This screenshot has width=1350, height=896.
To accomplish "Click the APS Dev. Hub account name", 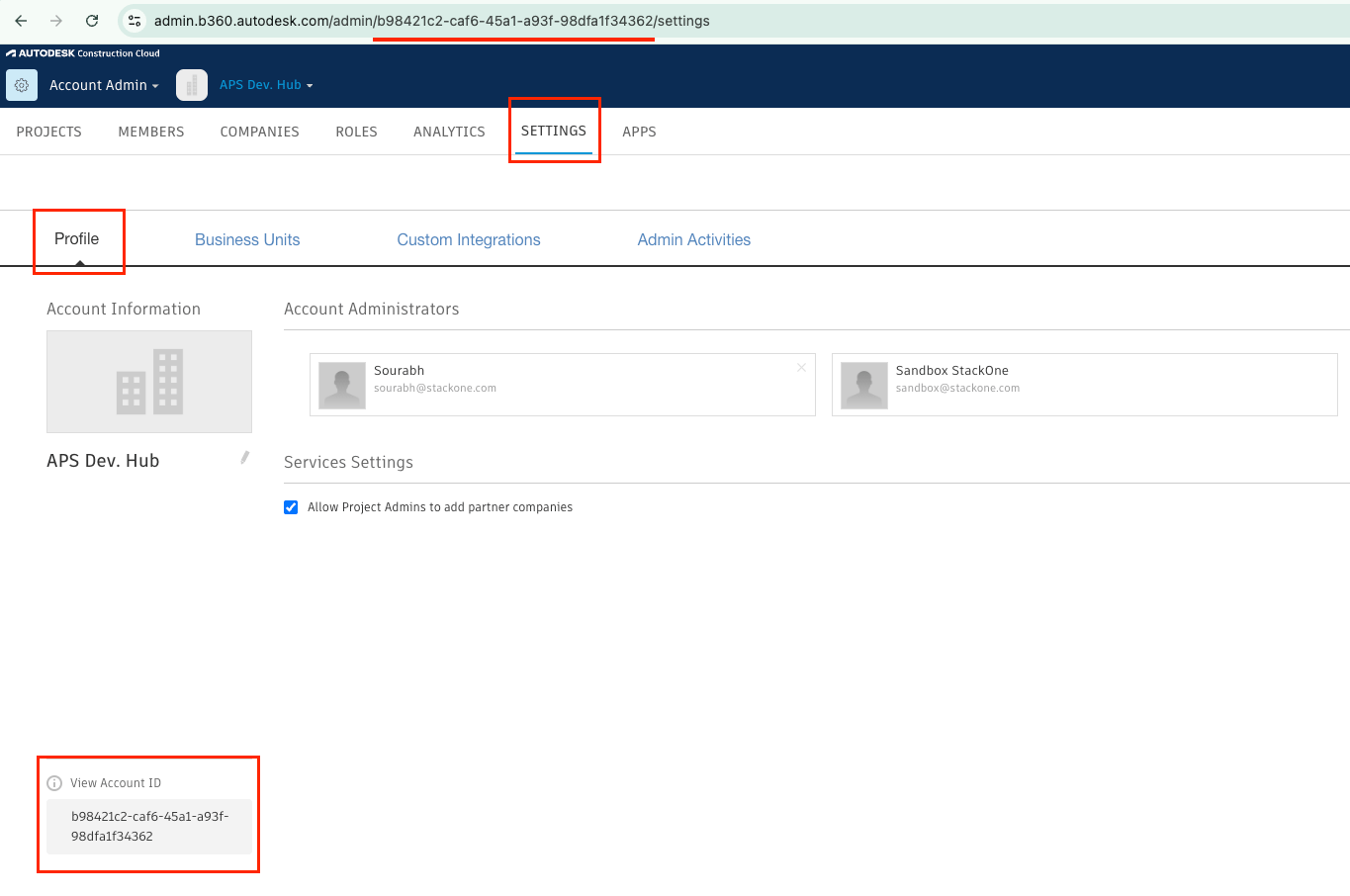I will (103, 461).
